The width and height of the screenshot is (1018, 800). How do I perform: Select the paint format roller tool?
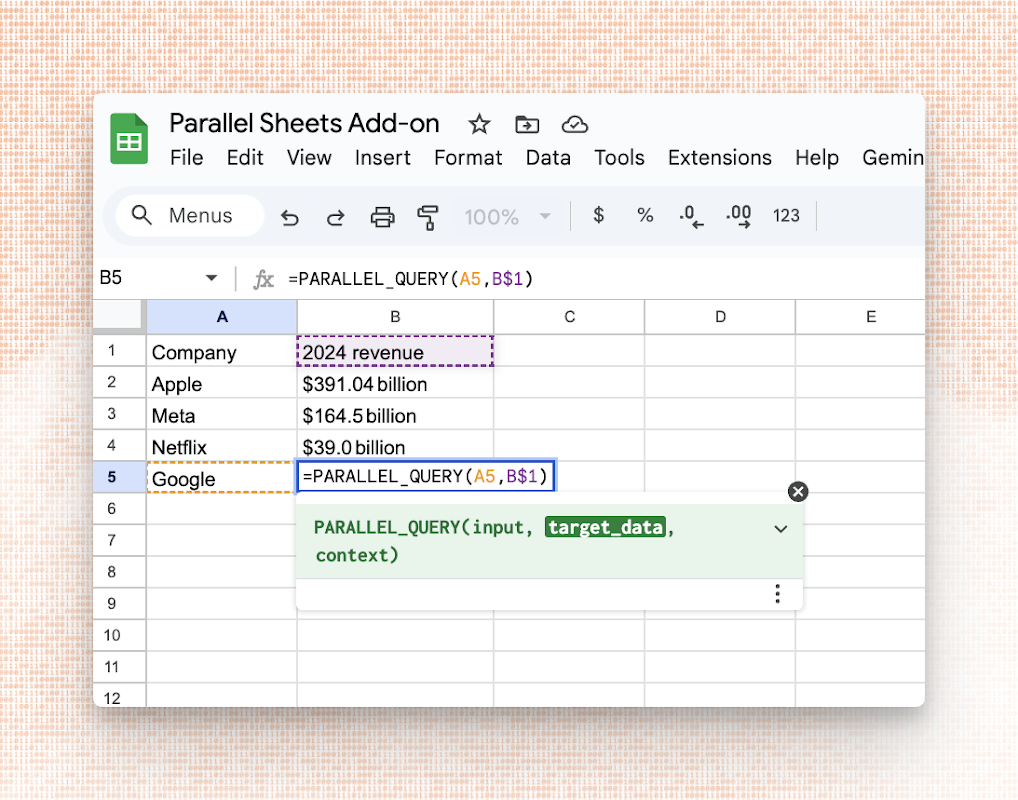[428, 217]
